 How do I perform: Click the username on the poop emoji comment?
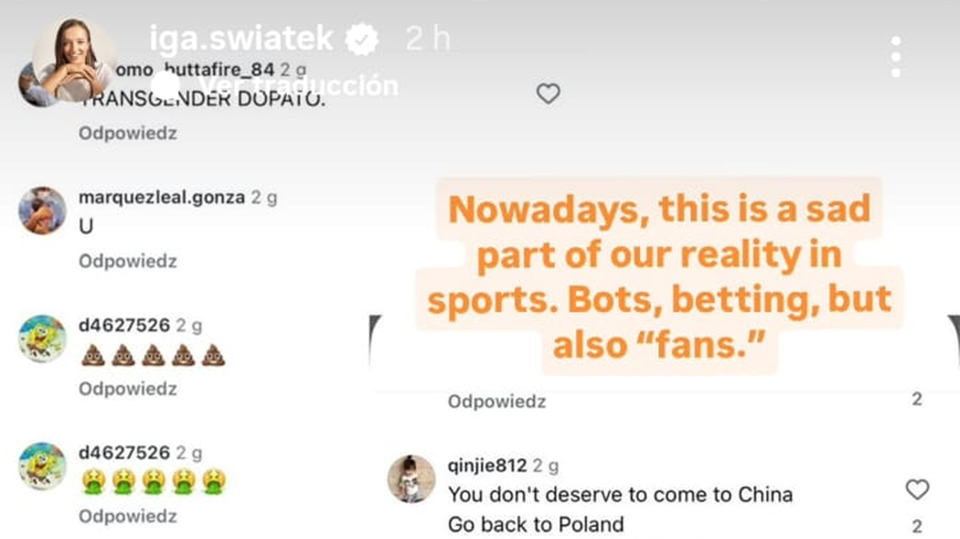(x=125, y=325)
